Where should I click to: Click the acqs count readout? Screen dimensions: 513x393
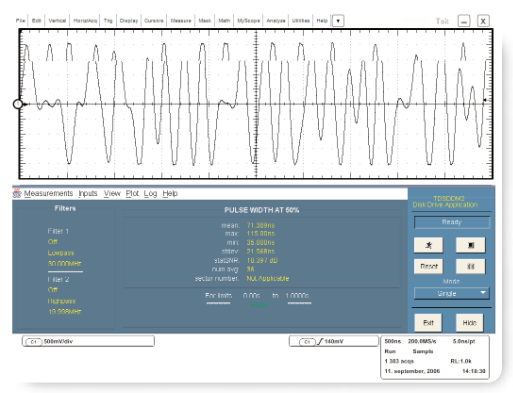pos(399,361)
